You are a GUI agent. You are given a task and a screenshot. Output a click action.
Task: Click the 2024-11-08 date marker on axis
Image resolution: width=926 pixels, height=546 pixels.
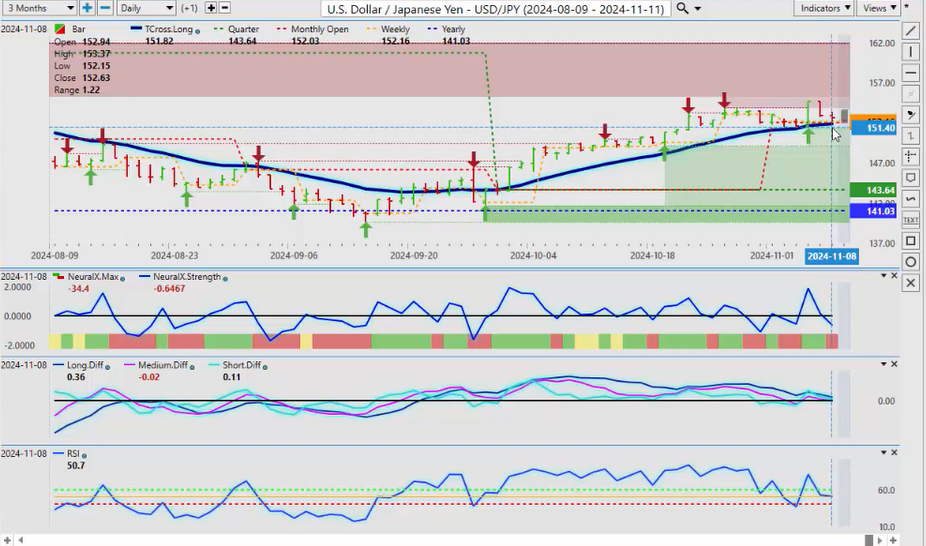[x=831, y=256]
